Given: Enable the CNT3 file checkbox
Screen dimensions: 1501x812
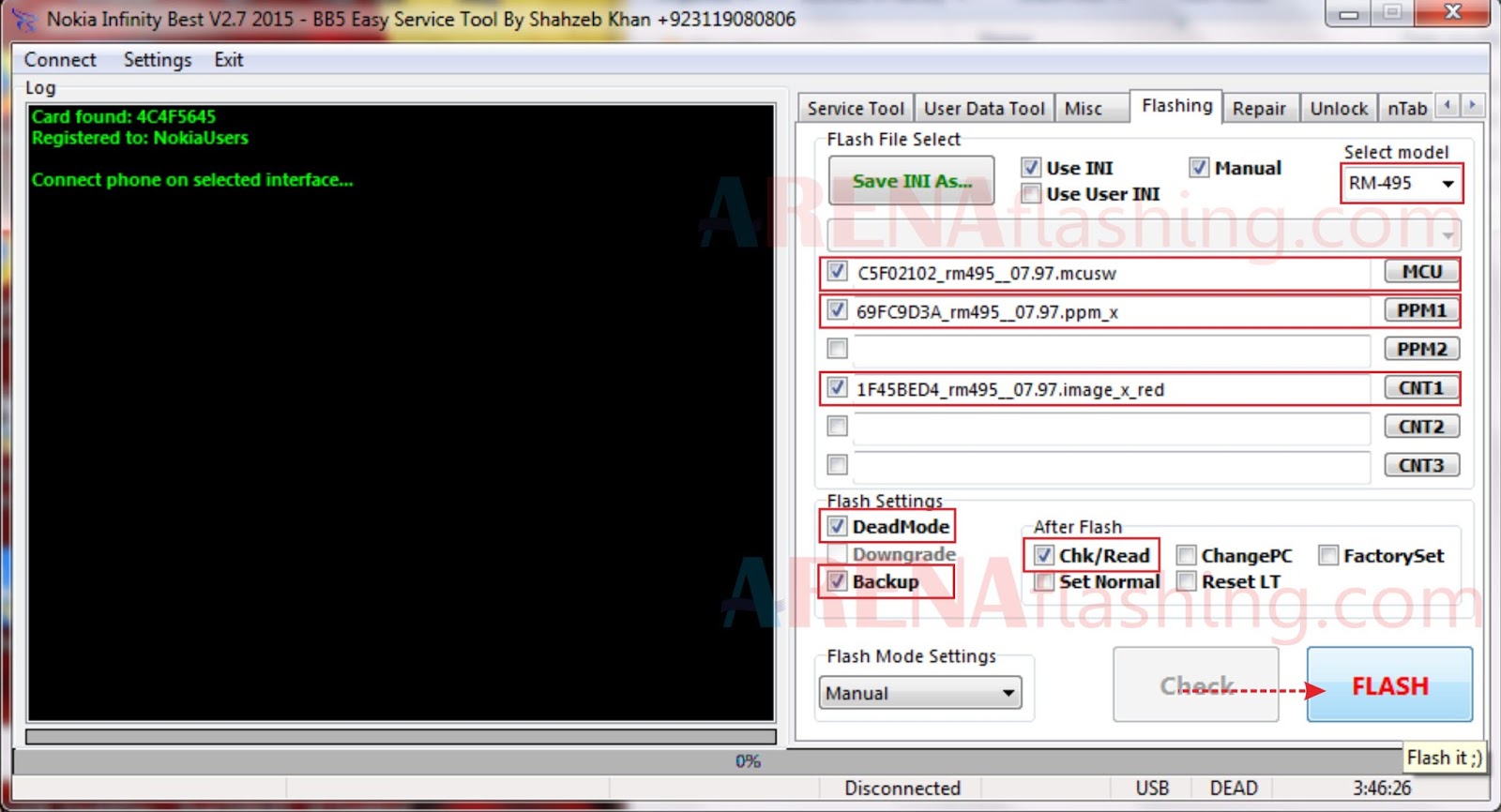Looking at the screenshot, I should (837, 465).
